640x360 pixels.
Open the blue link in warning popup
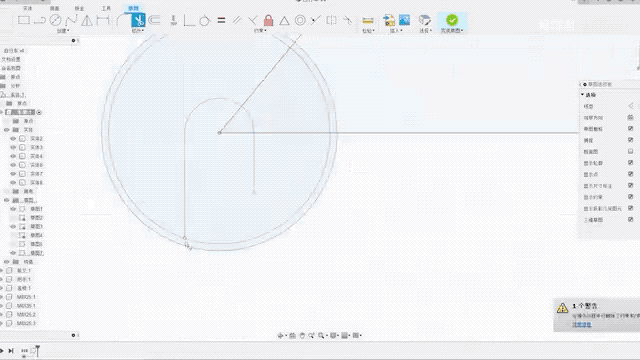pyautogui.click(x=582, y=324)
